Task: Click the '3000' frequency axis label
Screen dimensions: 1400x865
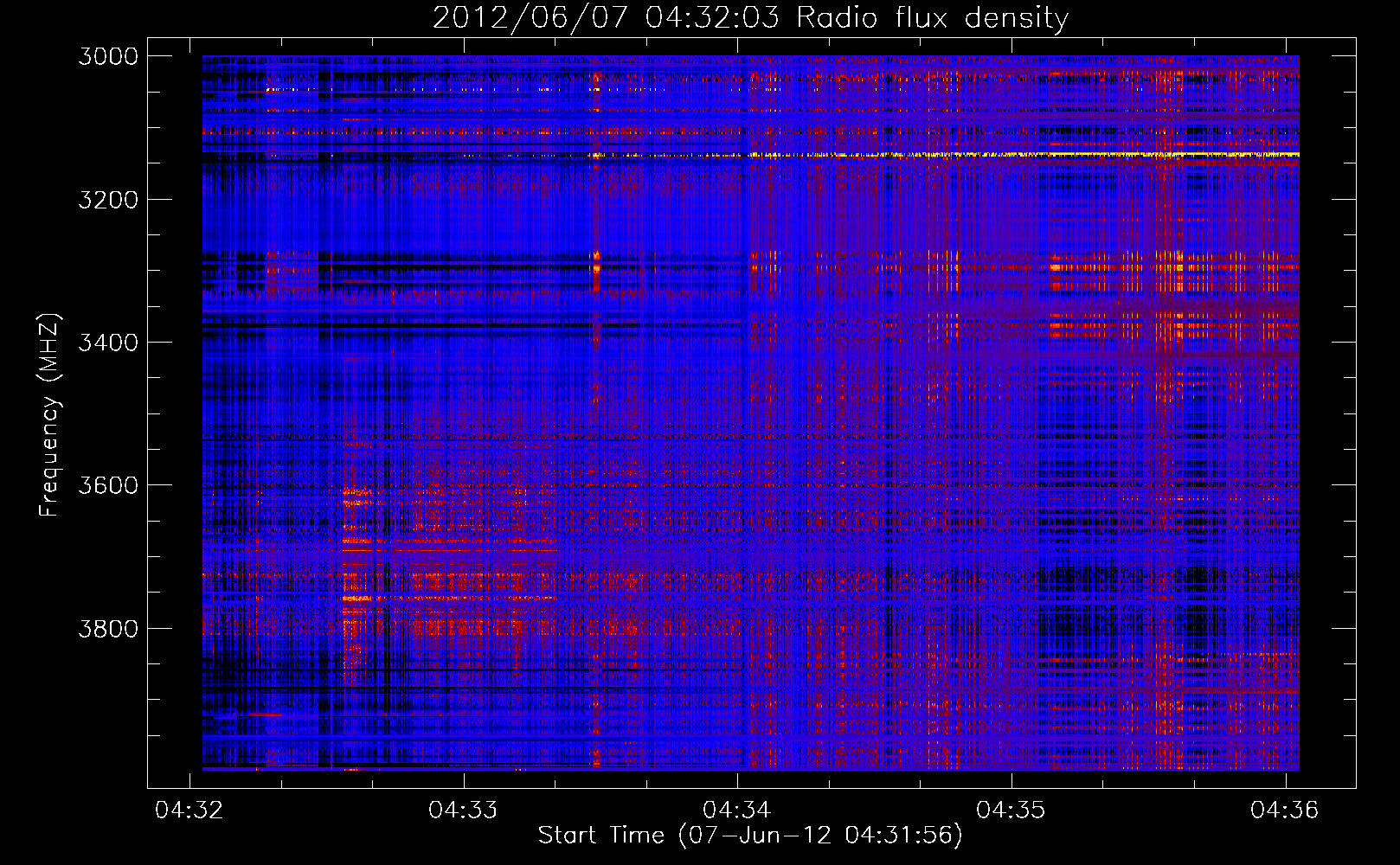Action: 108,56
